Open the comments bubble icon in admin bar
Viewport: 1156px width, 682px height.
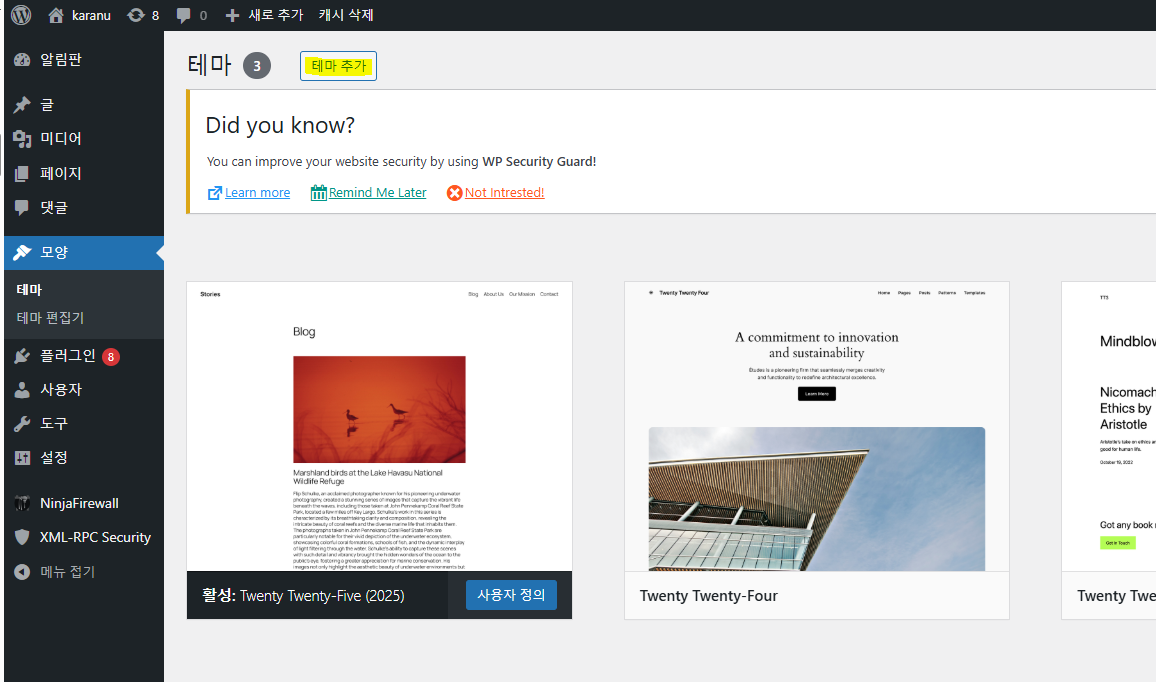click(184, 15)
